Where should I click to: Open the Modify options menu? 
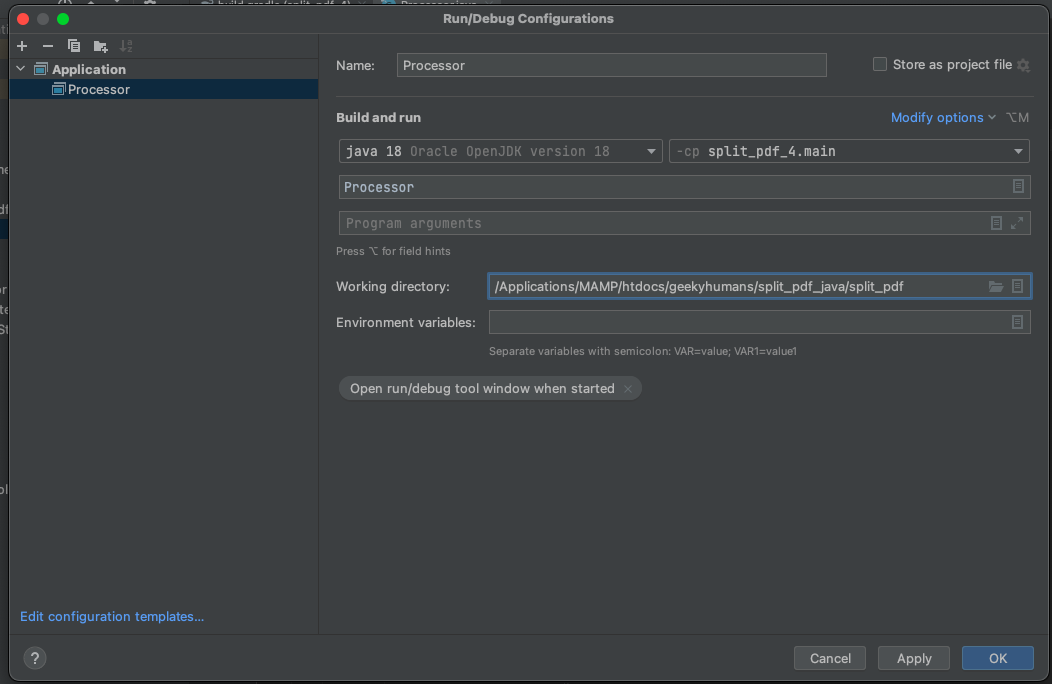[938, 117]
